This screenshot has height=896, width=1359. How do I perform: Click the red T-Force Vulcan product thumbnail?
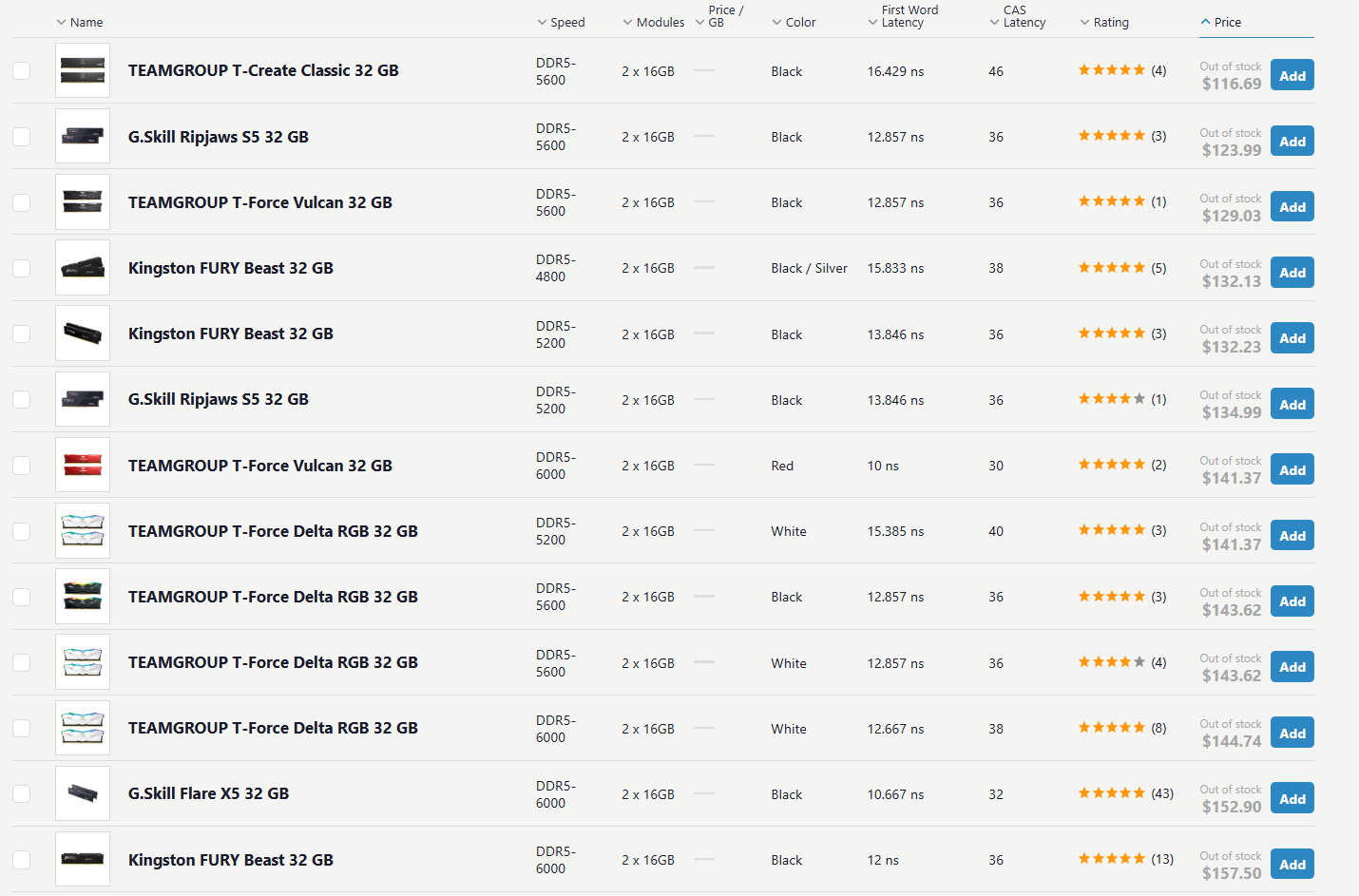pyautogui.click(x=83, y=466)
